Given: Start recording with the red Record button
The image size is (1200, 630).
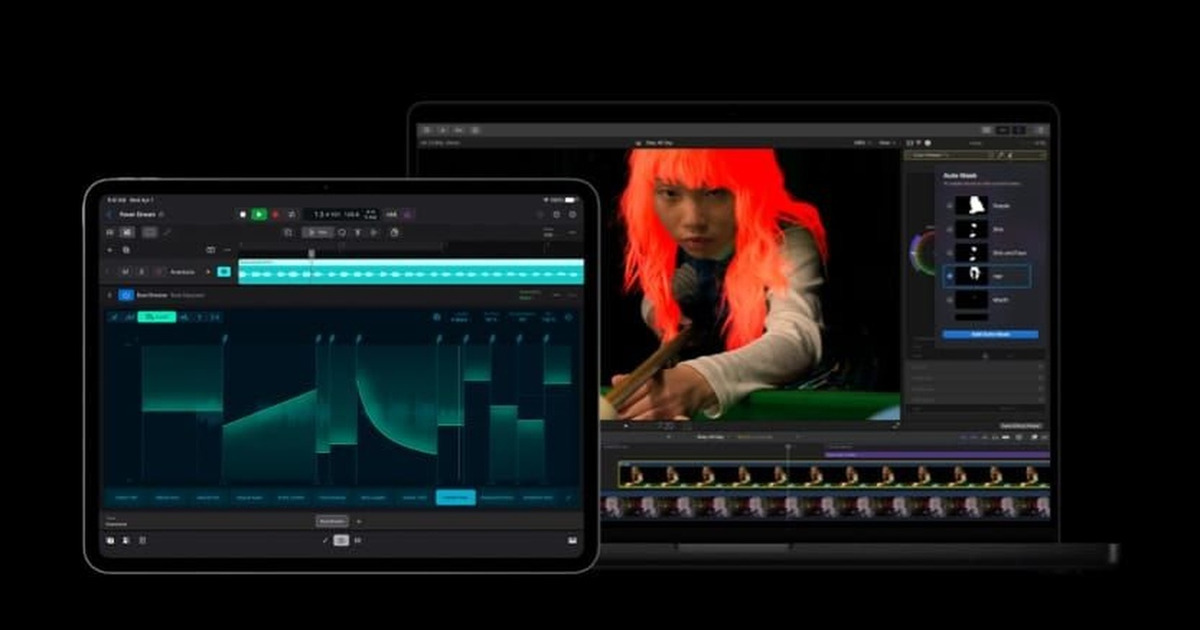Looking at the screenshot, I should (x=276, y=214).
